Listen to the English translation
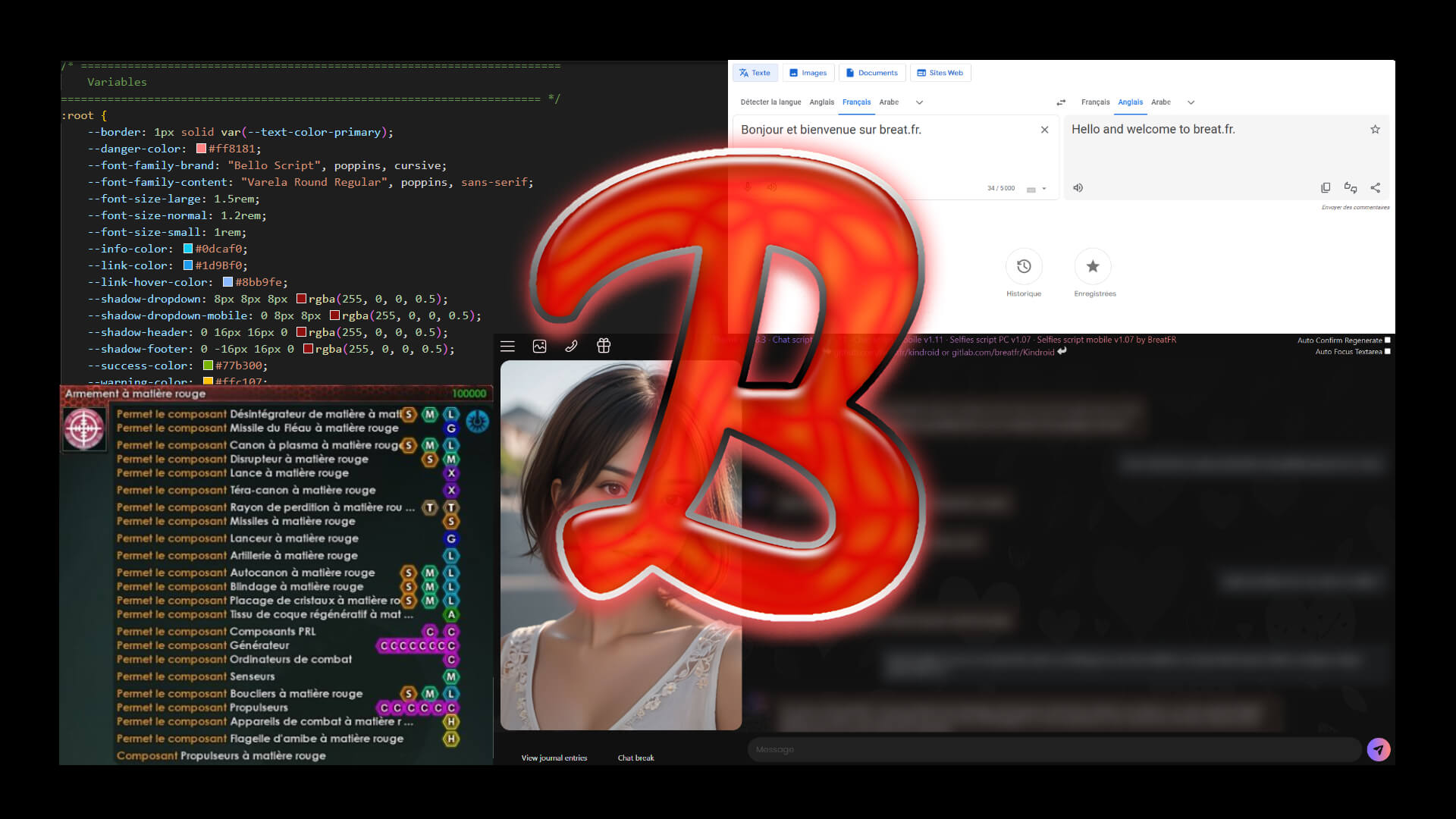1456x819 pixels. pyautogui.click(x=1078, y=188)
